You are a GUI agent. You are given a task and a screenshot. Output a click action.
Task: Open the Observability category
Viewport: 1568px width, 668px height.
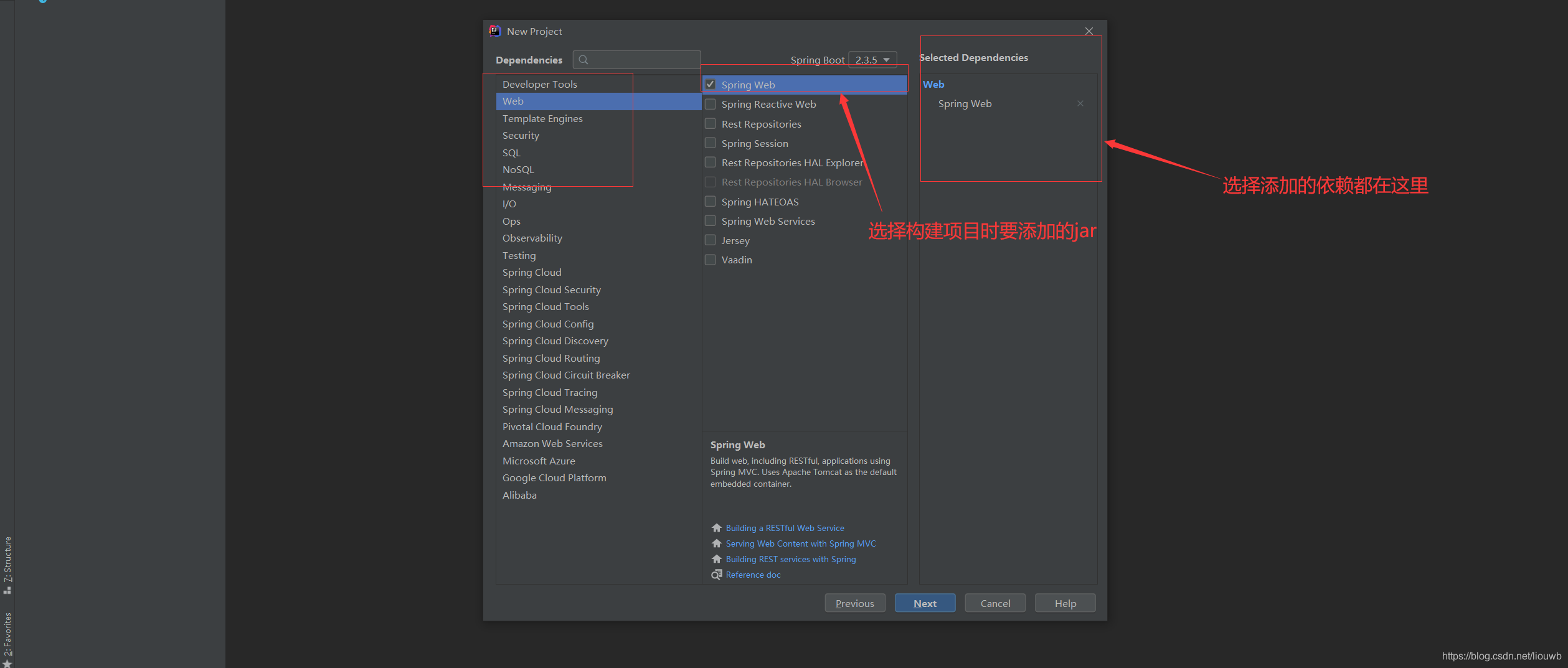[598, 238]
